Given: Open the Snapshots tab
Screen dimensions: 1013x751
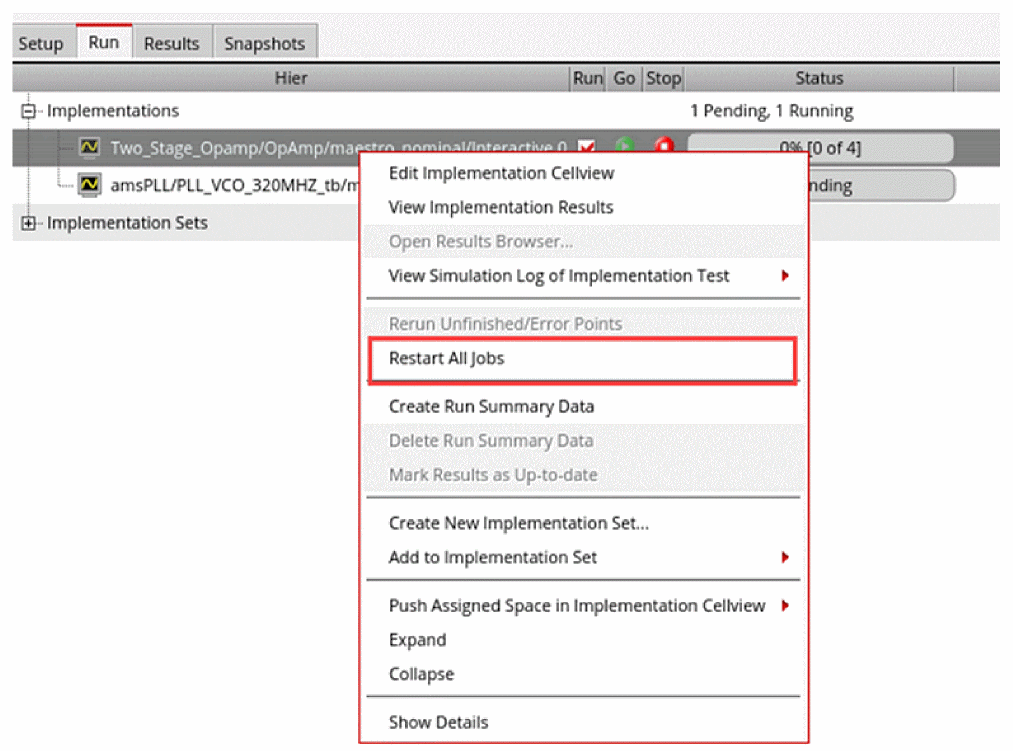Looking at the screenshot, I should 264,43.
